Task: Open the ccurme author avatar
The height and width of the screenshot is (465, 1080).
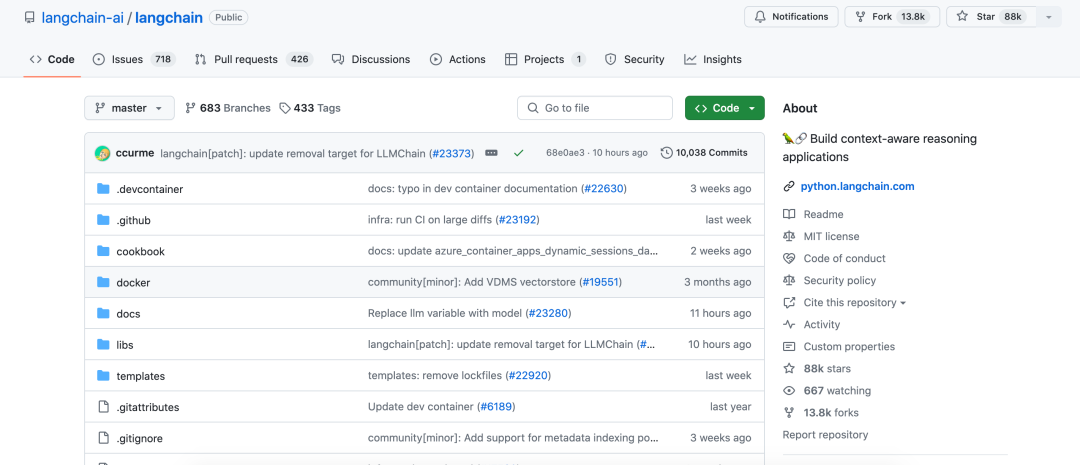Action: tap(102, 153)
